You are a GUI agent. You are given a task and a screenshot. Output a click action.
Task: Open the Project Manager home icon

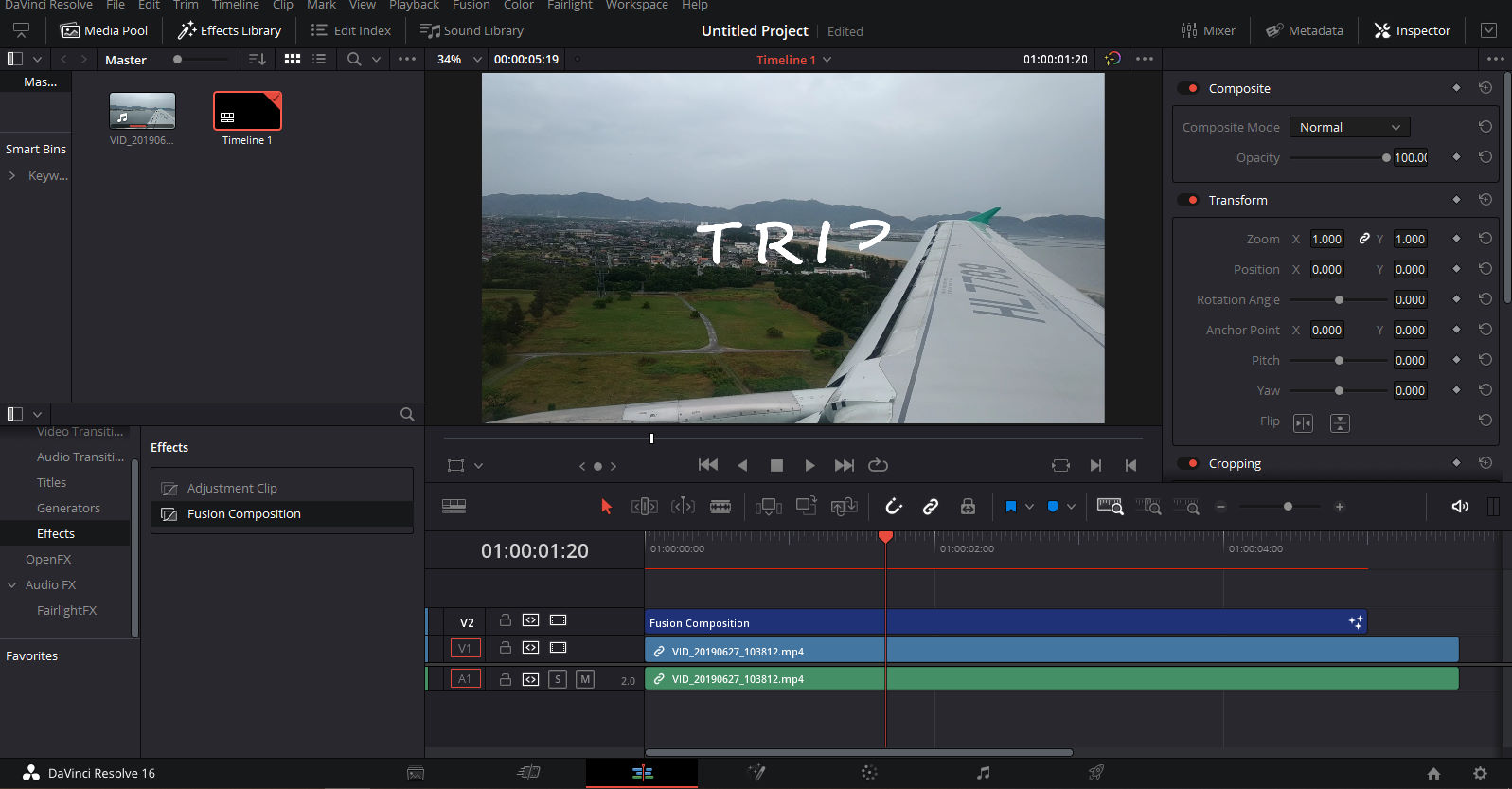click(1433, 774)
